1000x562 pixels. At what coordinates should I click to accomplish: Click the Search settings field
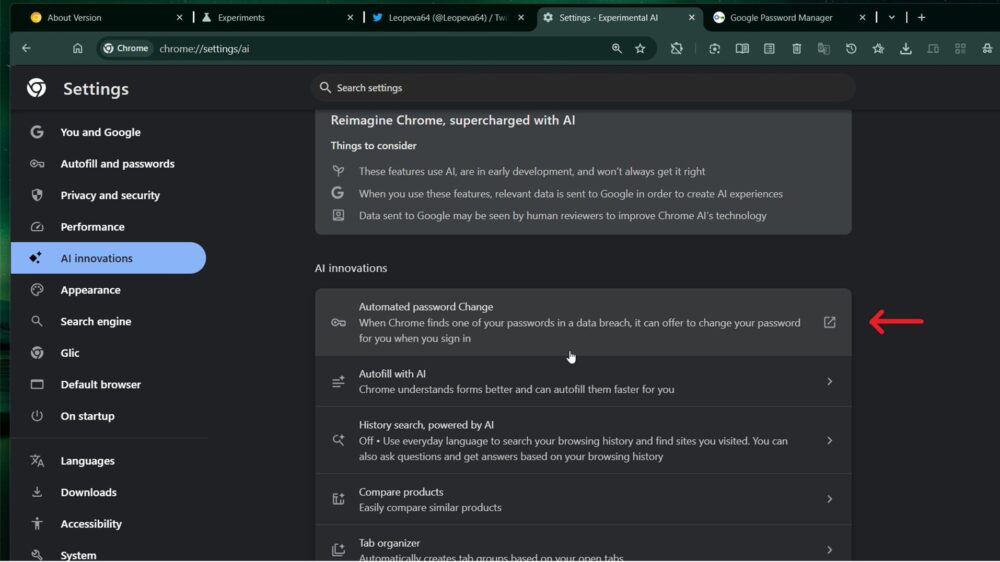tap(585, 88)
